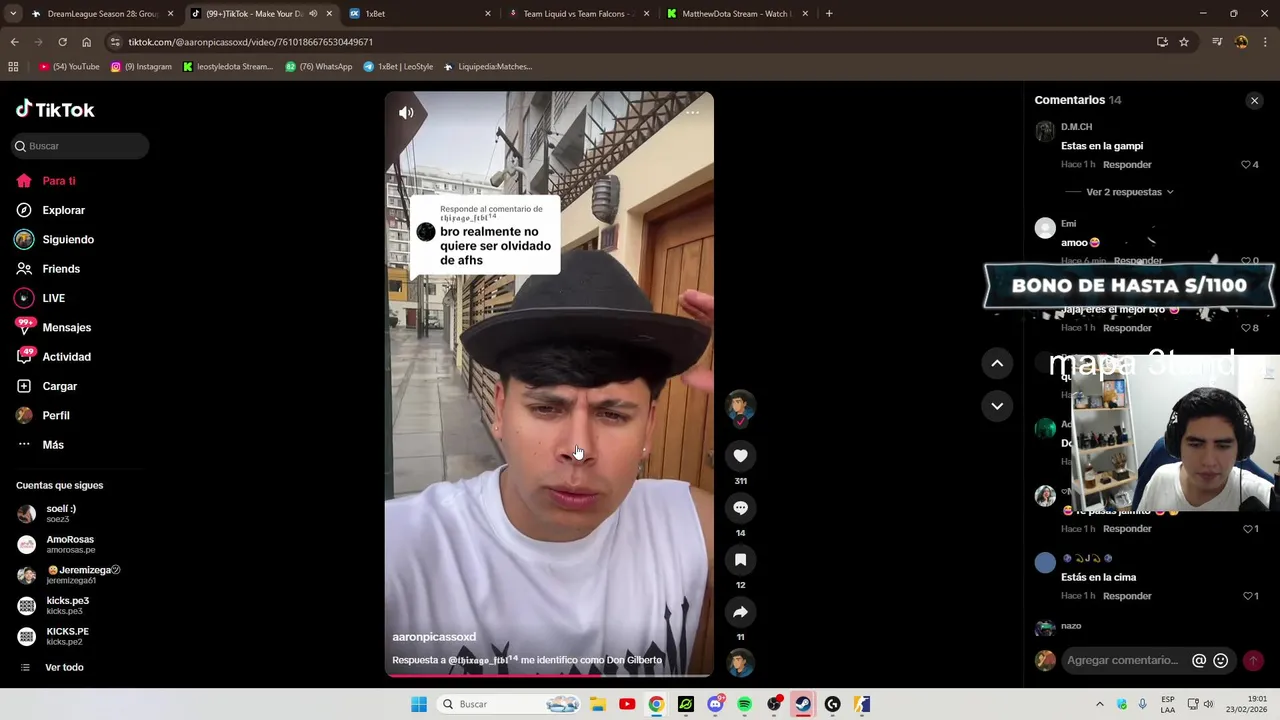Bookmark this page with the star icon
Screen dimensions: 1280x720
click(1184, 42)
